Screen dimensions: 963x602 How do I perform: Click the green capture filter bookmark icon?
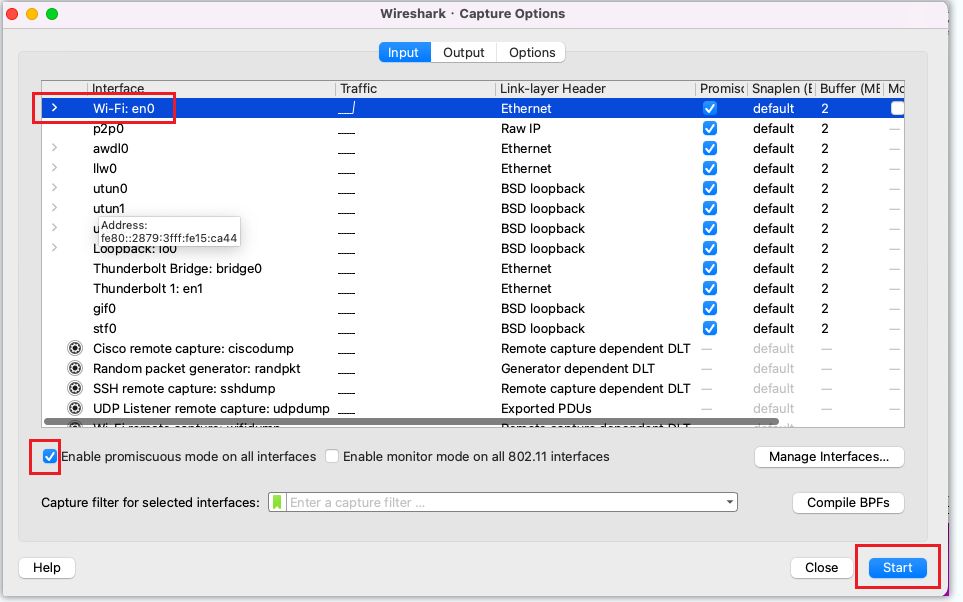pos(277,502)
